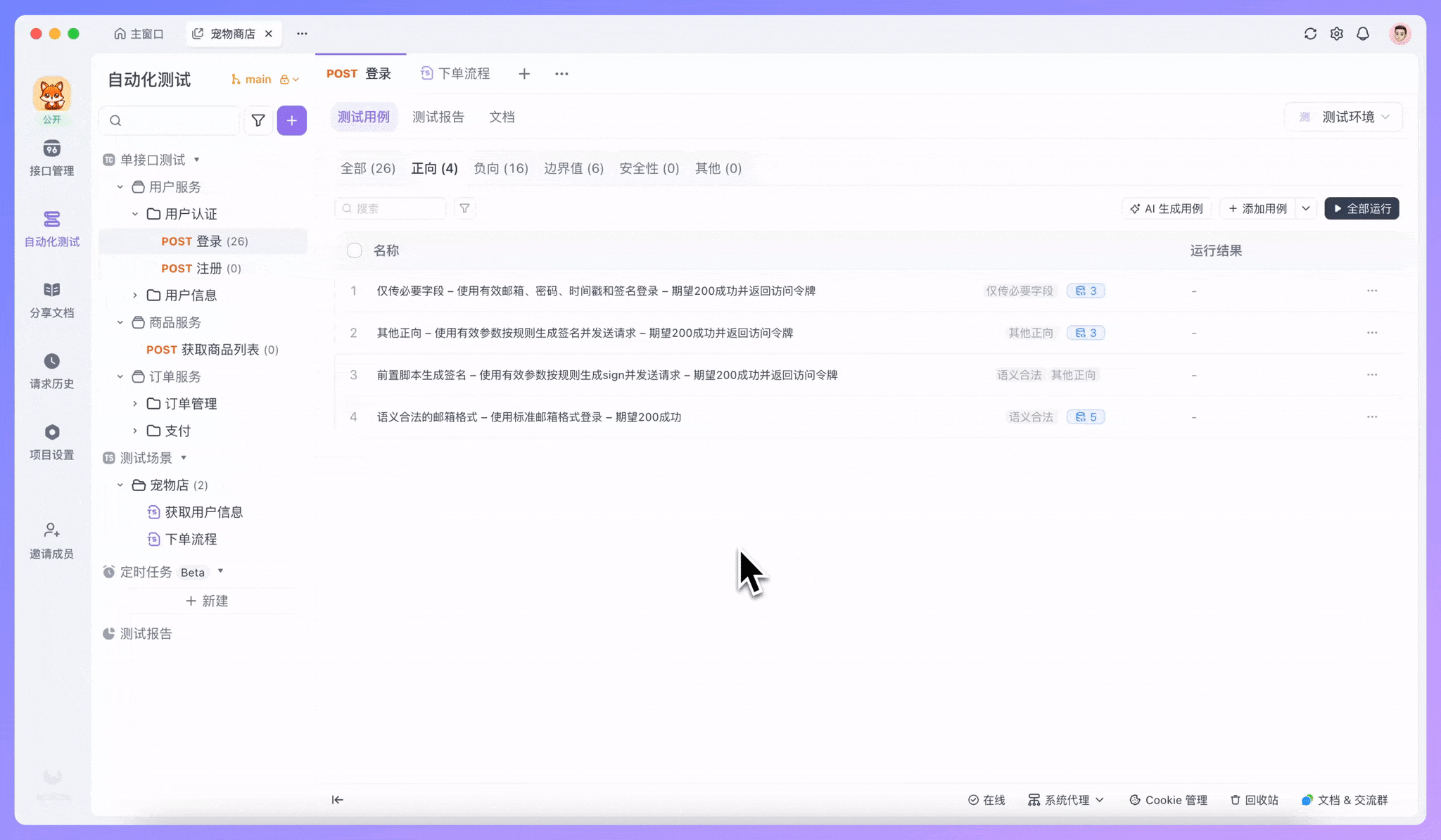Viewport: 1441px width, 840px height.
Task: Open notifications via the bell icon
Action: [x=1362, y=34]
